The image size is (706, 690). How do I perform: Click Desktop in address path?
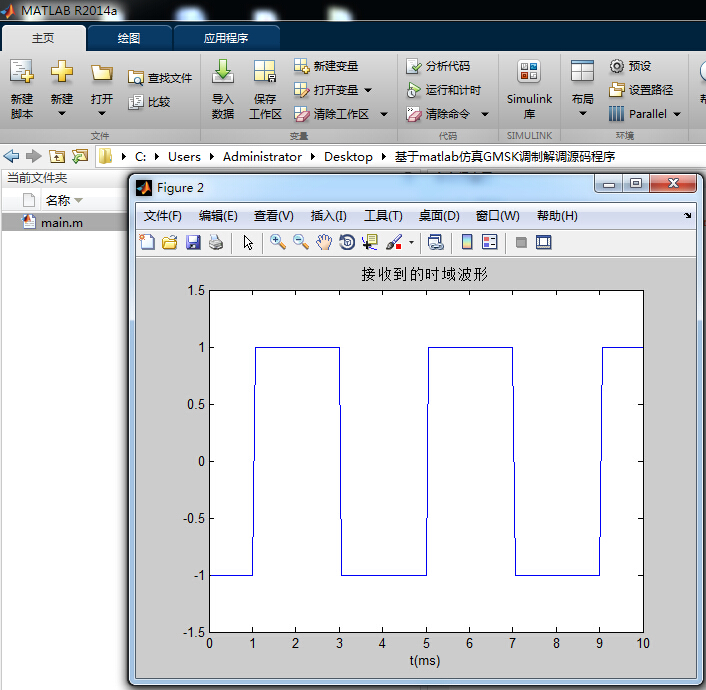point(348,156)
